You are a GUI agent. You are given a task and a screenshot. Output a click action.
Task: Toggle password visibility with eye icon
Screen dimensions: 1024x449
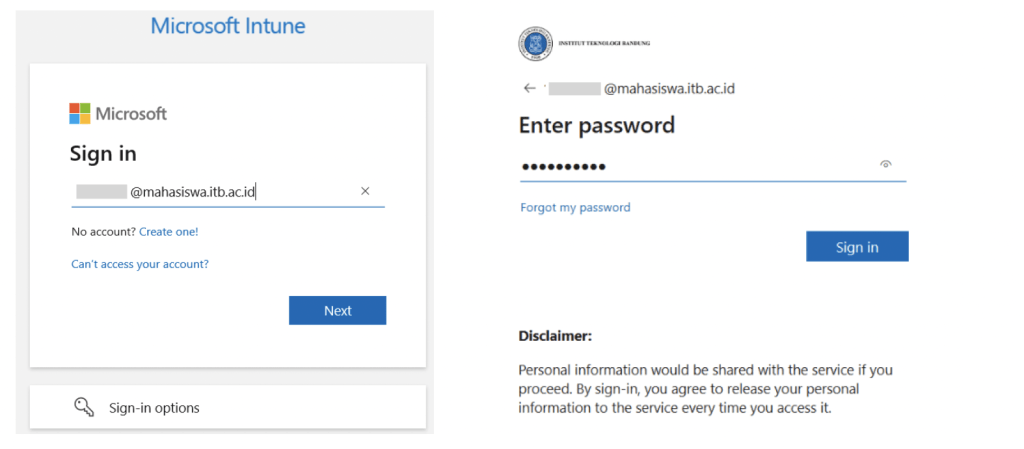pyautogui.click(x=886, y=164)
